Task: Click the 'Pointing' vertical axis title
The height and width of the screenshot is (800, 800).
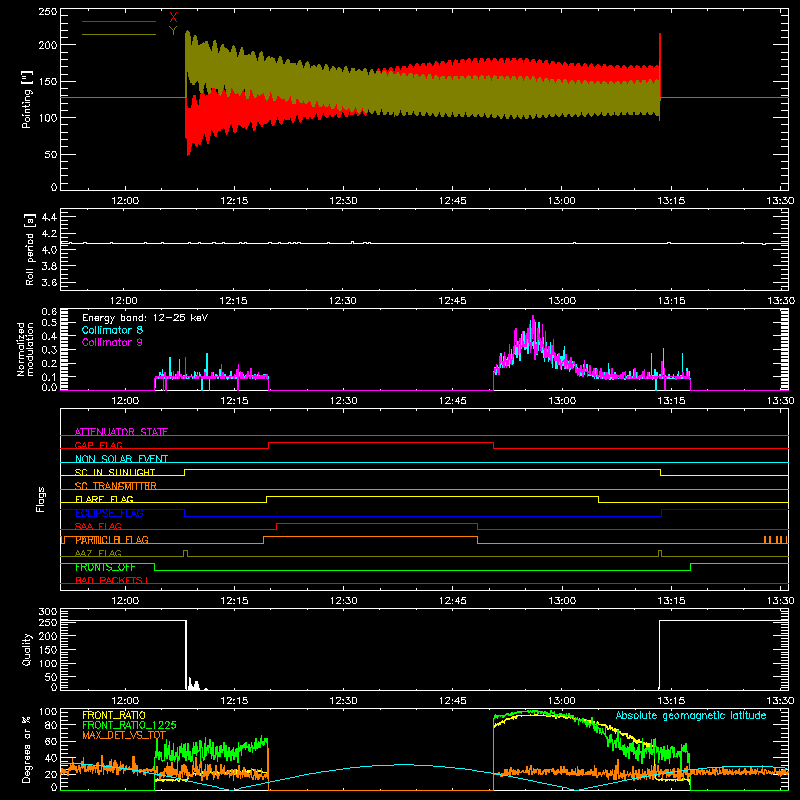Action: pos(27,99)
